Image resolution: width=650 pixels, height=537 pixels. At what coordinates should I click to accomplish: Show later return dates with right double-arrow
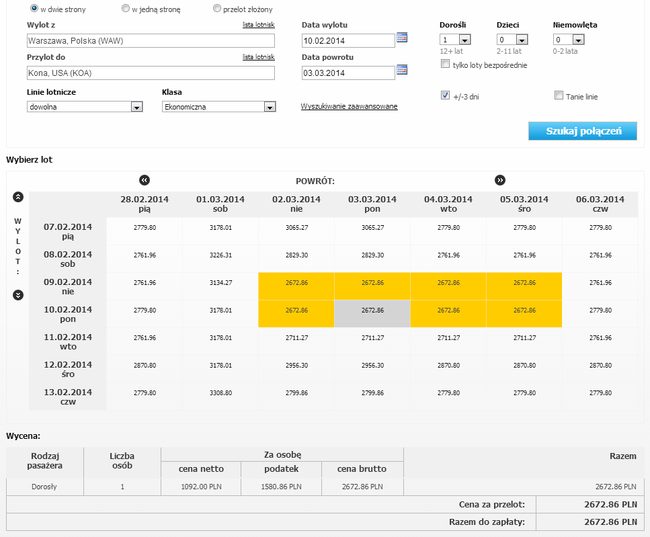coord(500,180)
